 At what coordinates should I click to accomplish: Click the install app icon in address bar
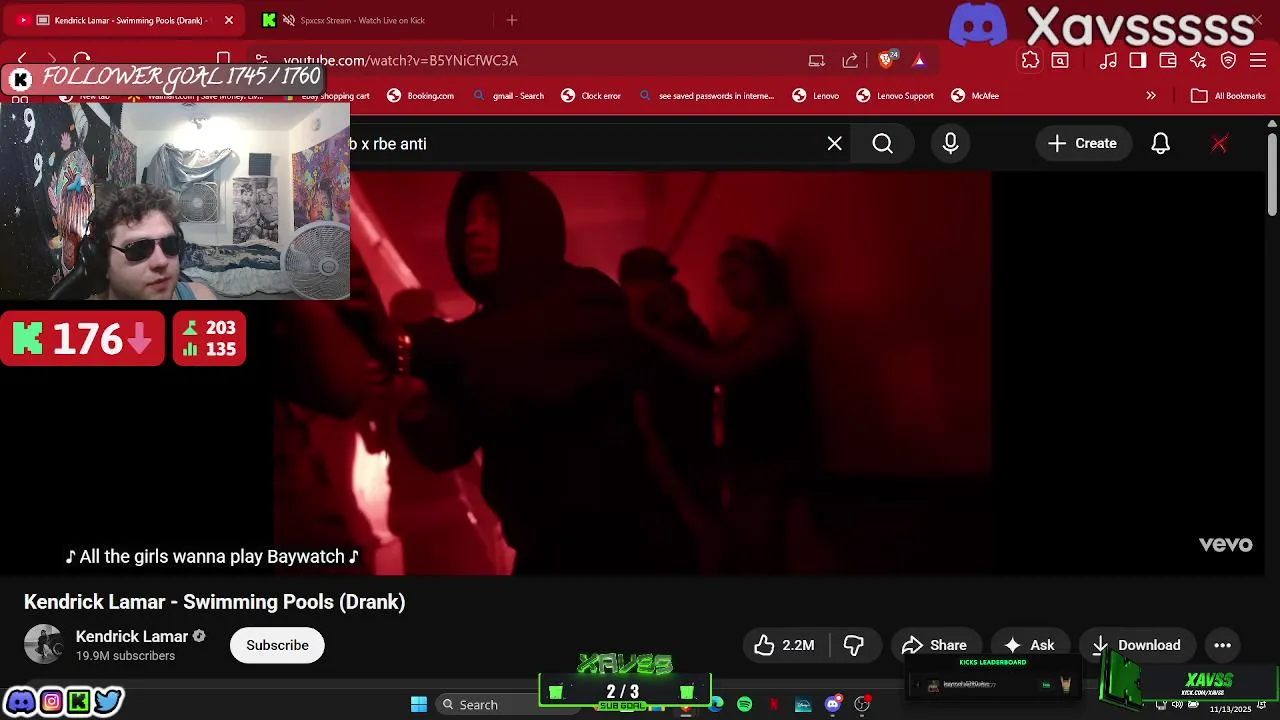[x=817, y=60]
